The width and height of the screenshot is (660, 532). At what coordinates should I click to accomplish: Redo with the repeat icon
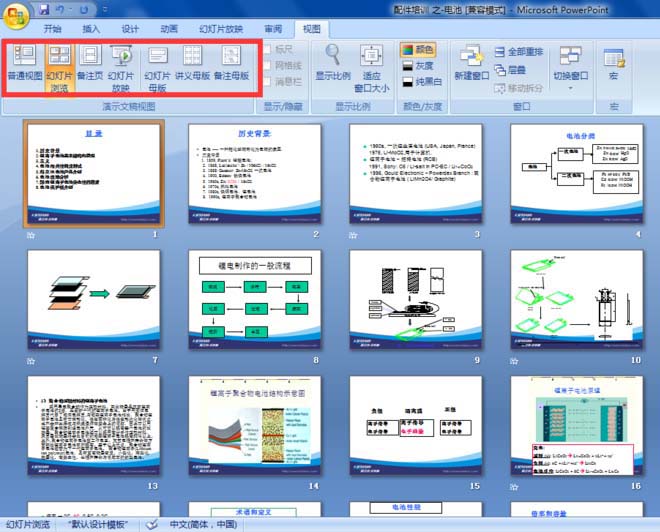84,9
